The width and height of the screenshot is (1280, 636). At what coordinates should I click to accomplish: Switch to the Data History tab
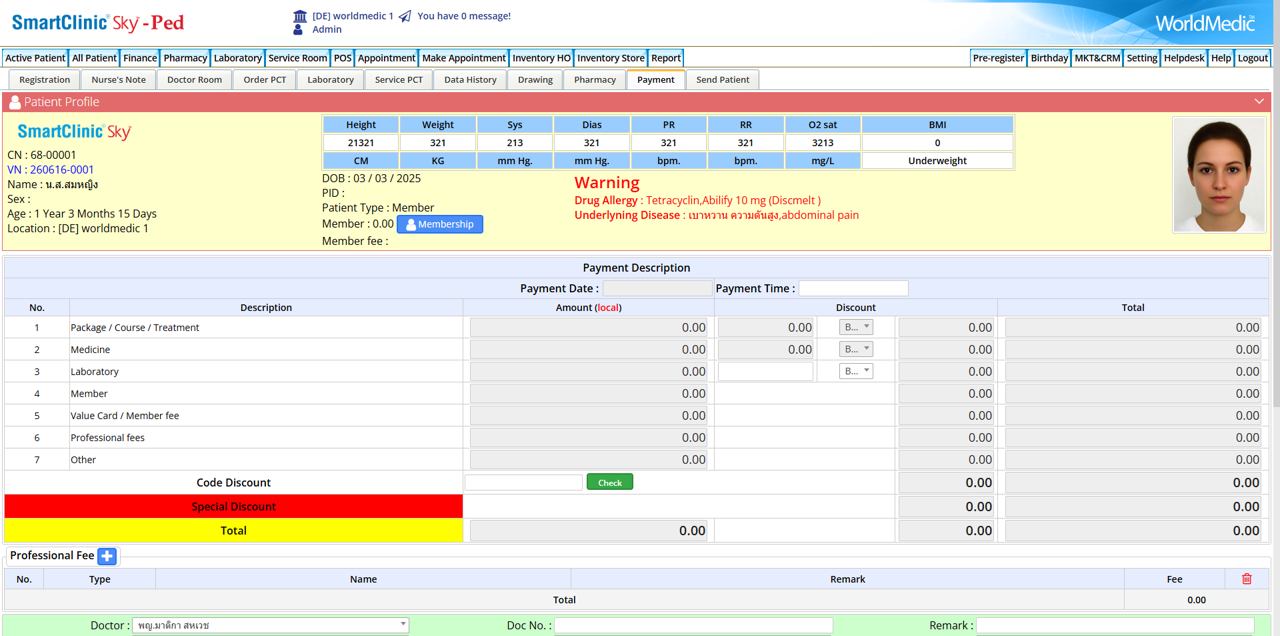(x=471, y=80)
